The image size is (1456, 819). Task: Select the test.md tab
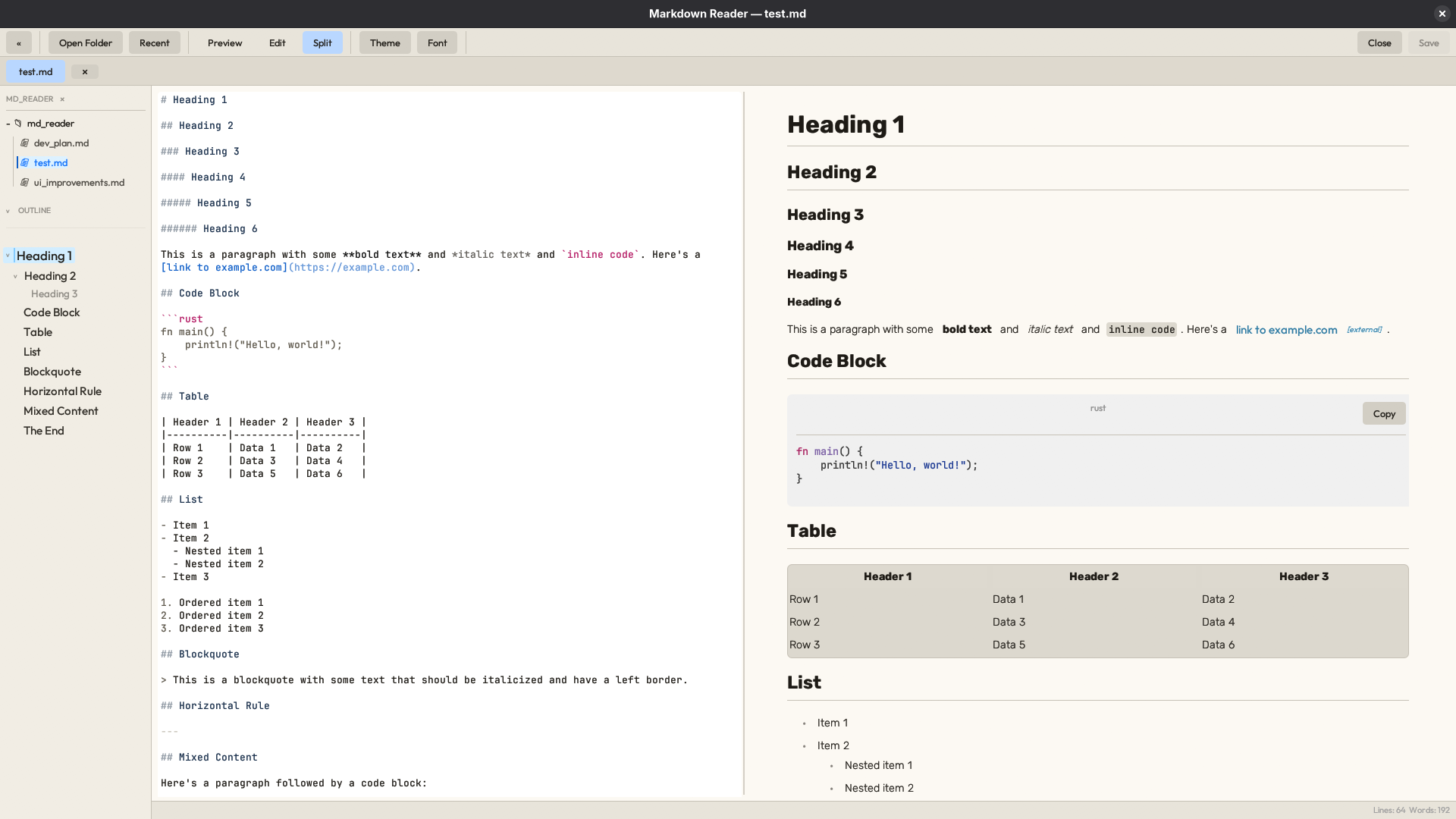(35, 71)
